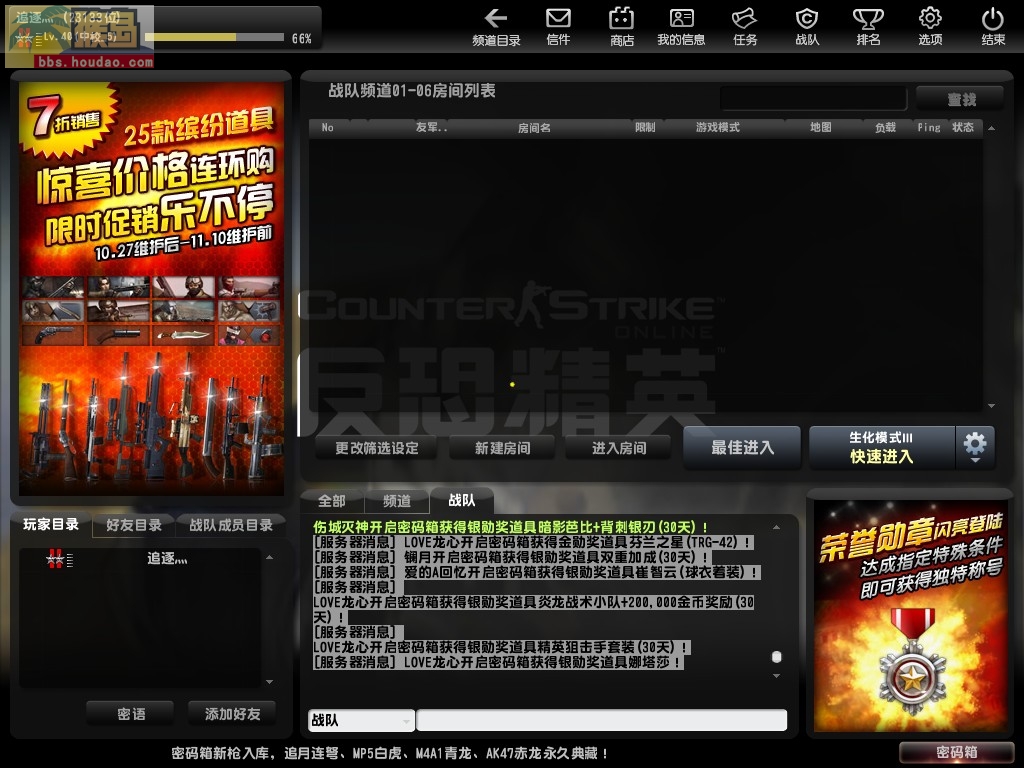Click green message from 伤城灭神
1024x768 pixels.
point(510,527)
